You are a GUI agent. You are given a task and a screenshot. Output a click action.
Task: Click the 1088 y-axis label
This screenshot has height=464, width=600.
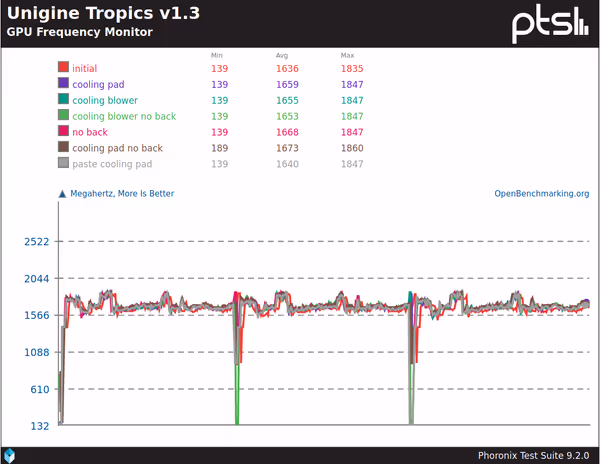pyautogui.click(x=37, y=352)
